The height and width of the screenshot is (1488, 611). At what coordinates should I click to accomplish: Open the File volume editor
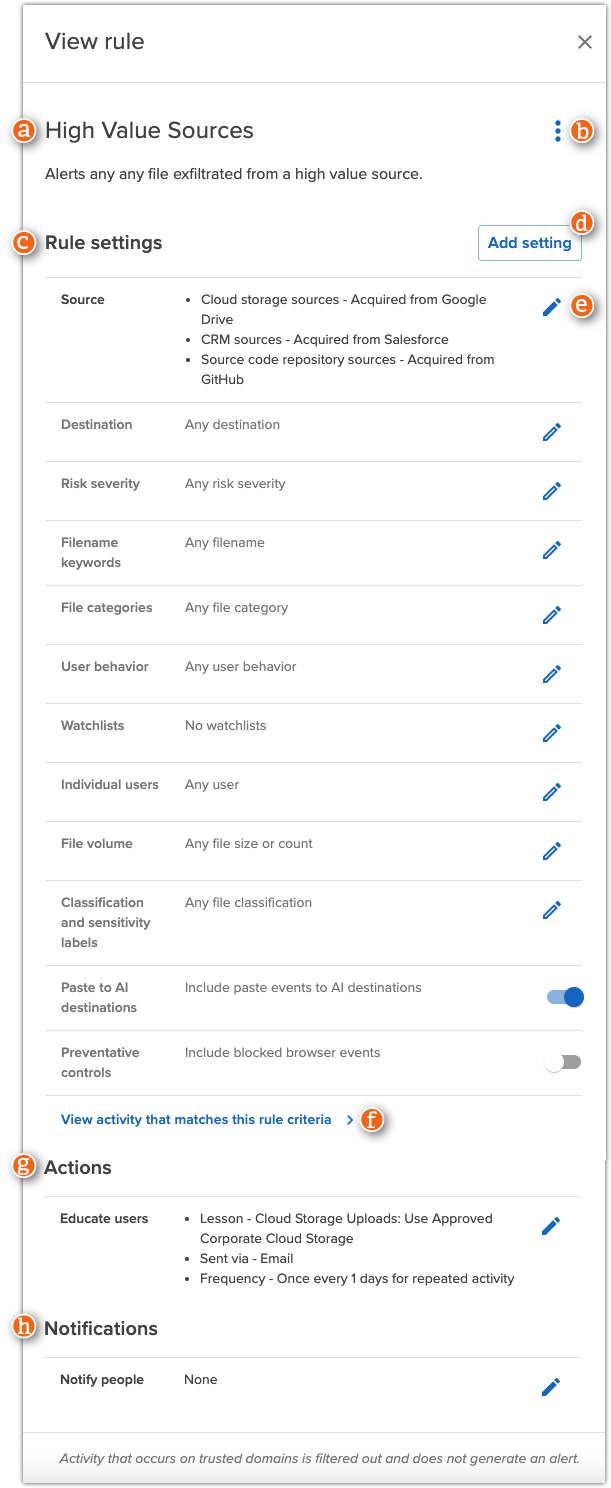[551, 850]
